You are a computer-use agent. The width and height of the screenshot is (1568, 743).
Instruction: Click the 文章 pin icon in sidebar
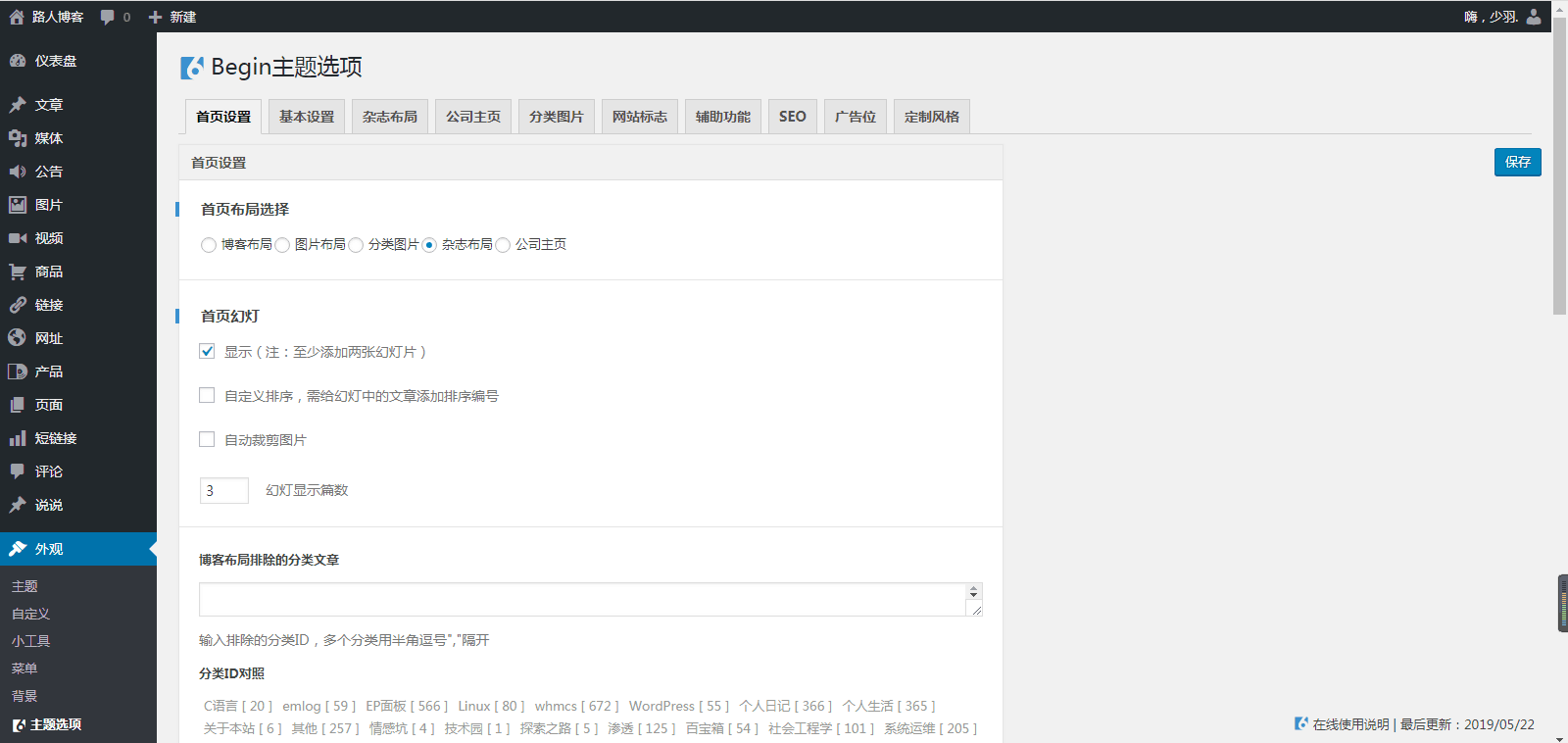[18, 105]
